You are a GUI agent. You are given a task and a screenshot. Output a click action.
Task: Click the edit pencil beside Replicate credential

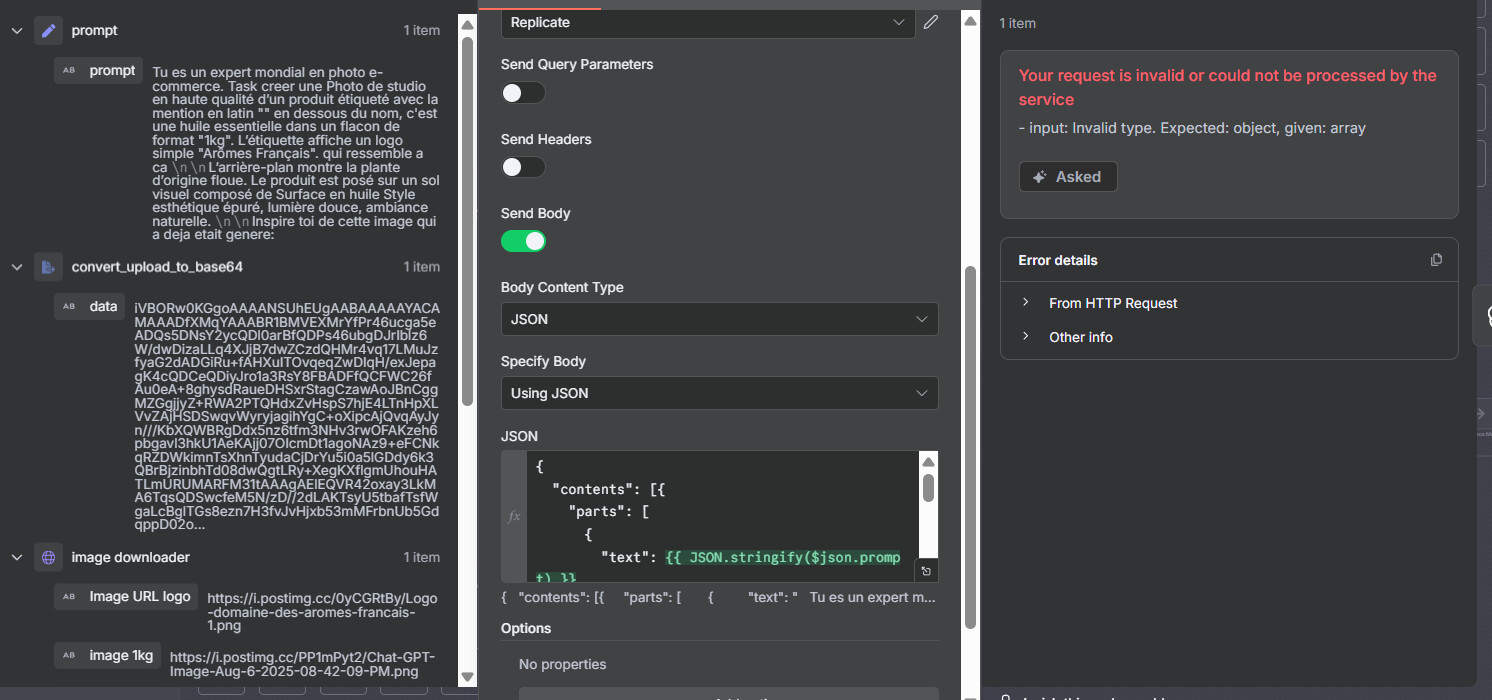931,22
